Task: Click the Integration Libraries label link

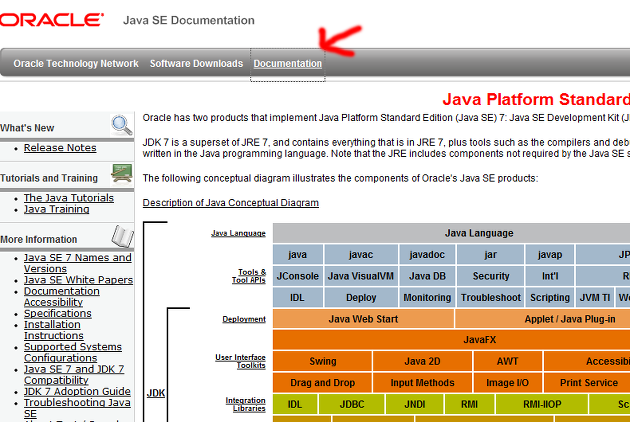Action: tap(245, 404)
